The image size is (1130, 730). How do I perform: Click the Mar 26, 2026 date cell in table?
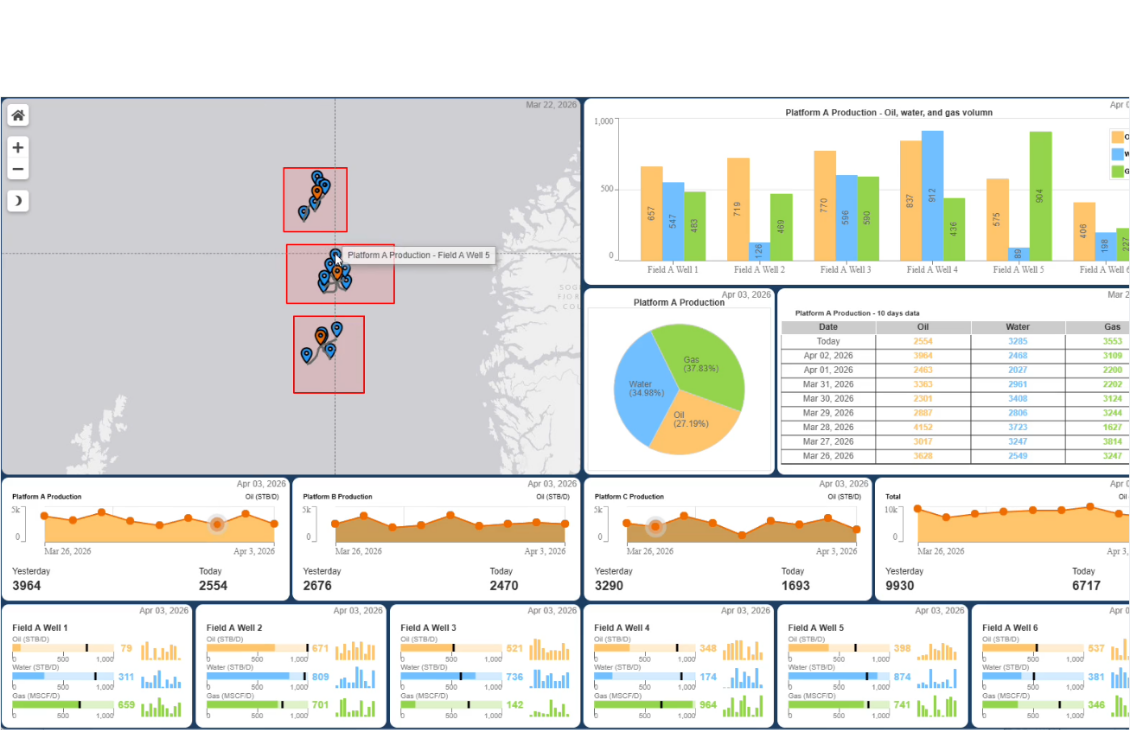(x=828, y=456)
